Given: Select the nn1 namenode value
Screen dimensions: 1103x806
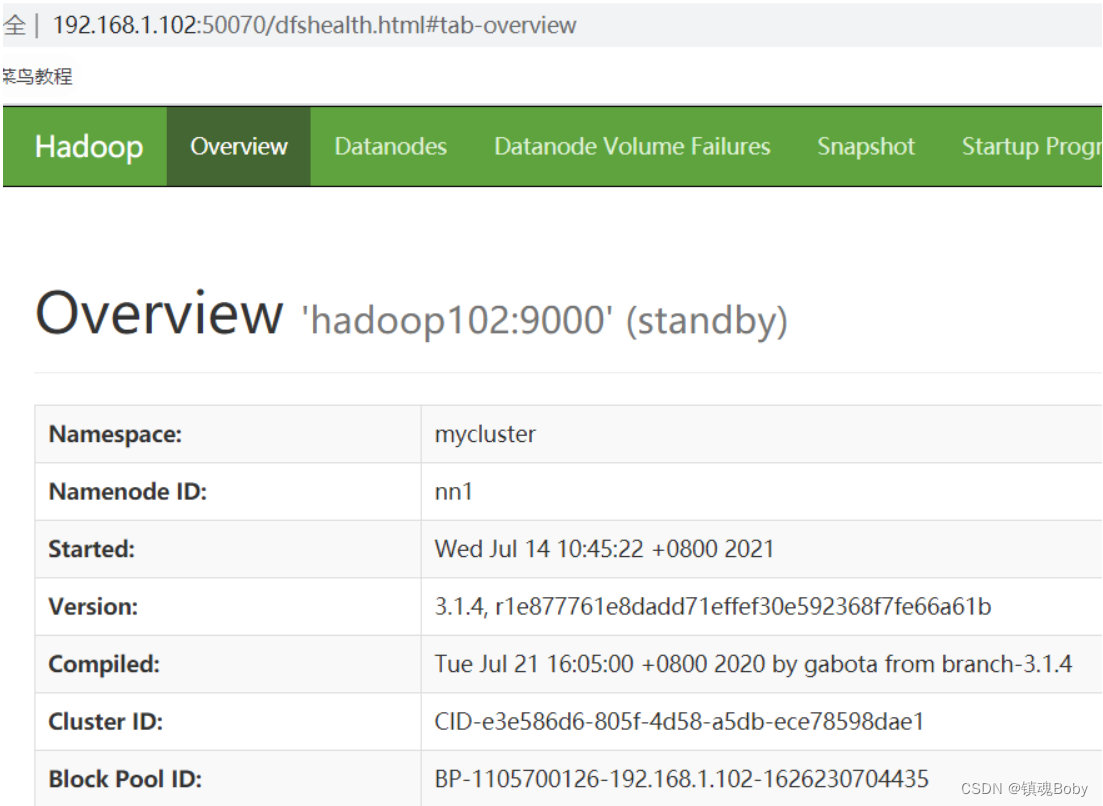Looking at the screenshot, I should [454, 492].
